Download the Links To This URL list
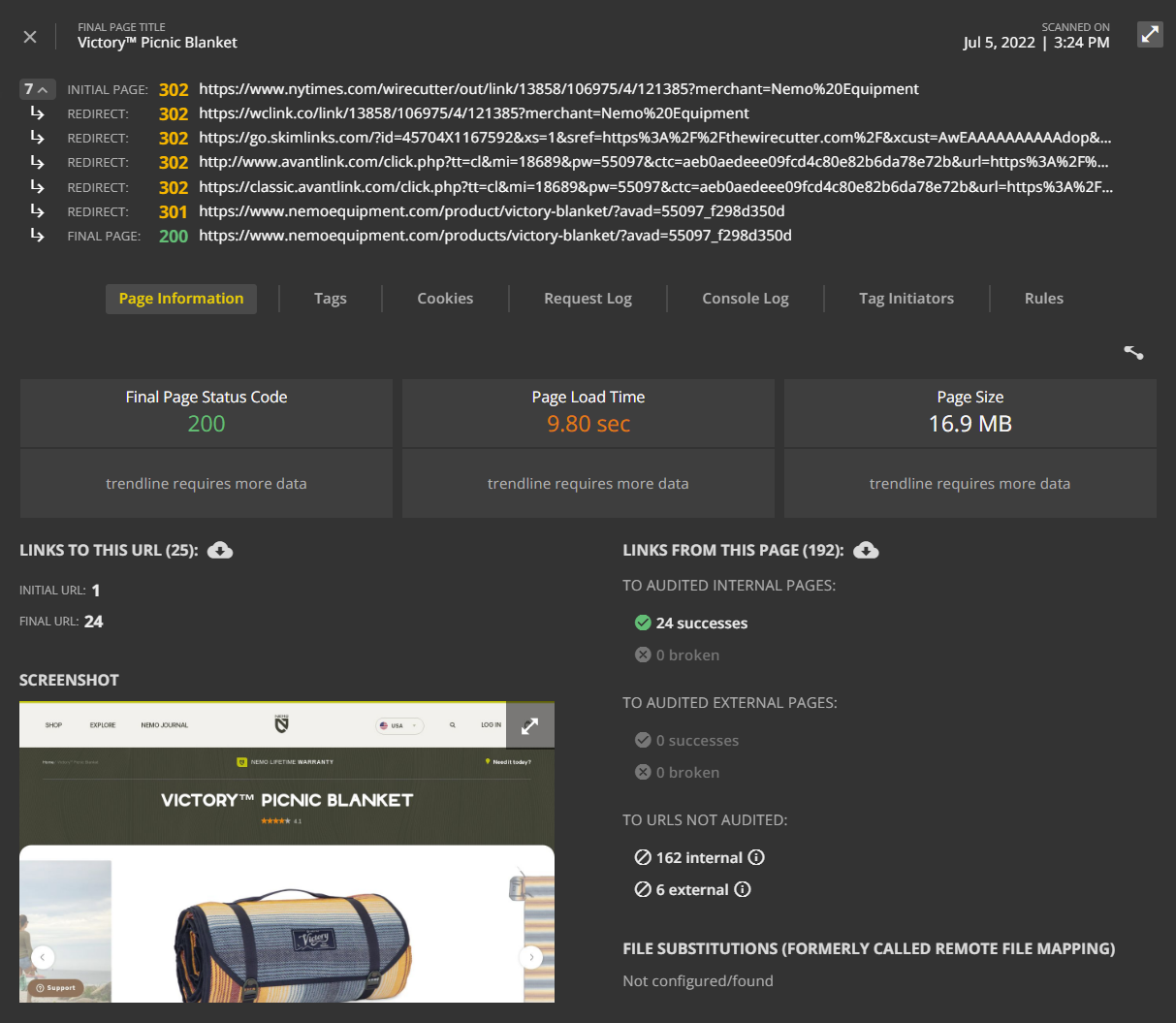Viewport: 1176px width, 1023px height. click(220, 551)
